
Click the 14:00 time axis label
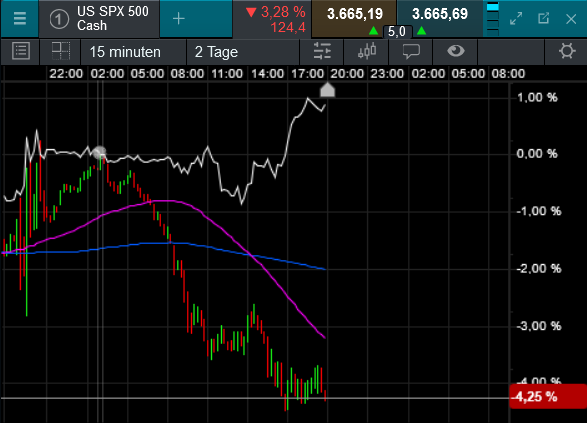click(x=267, y=74)
